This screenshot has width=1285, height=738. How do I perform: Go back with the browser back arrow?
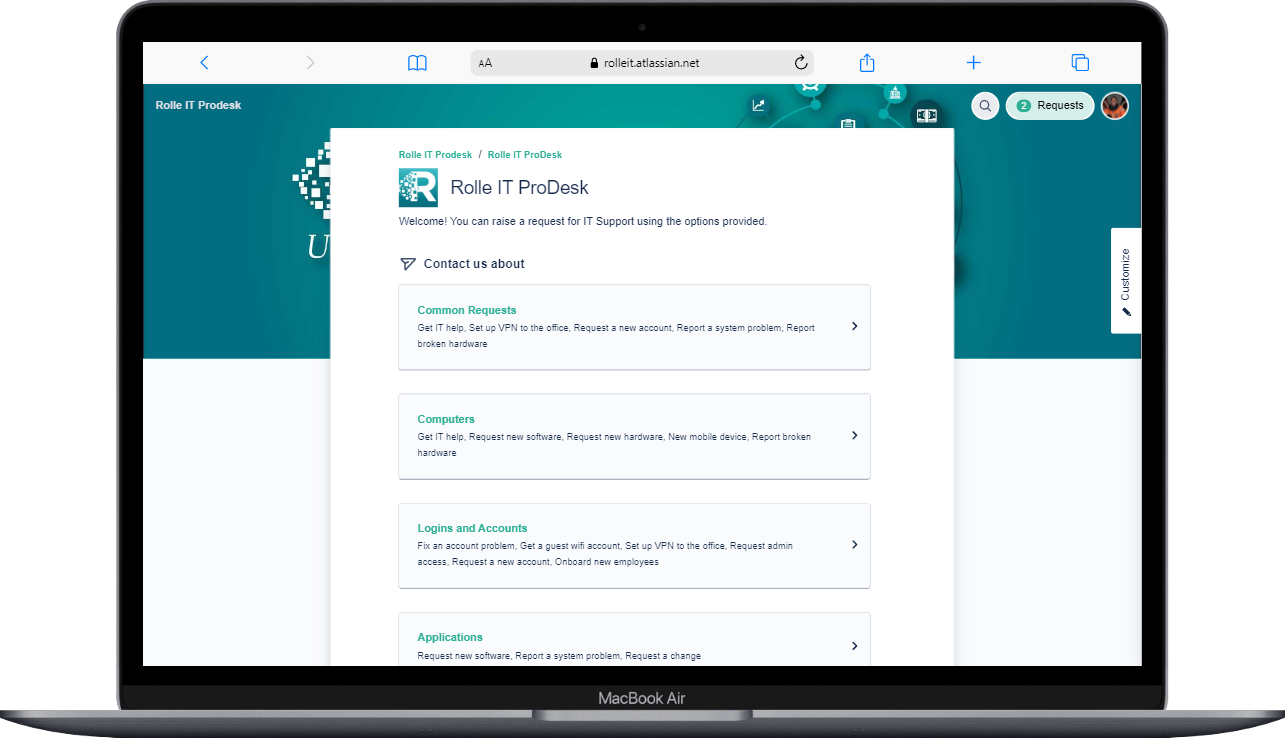(x=204, y=62)
